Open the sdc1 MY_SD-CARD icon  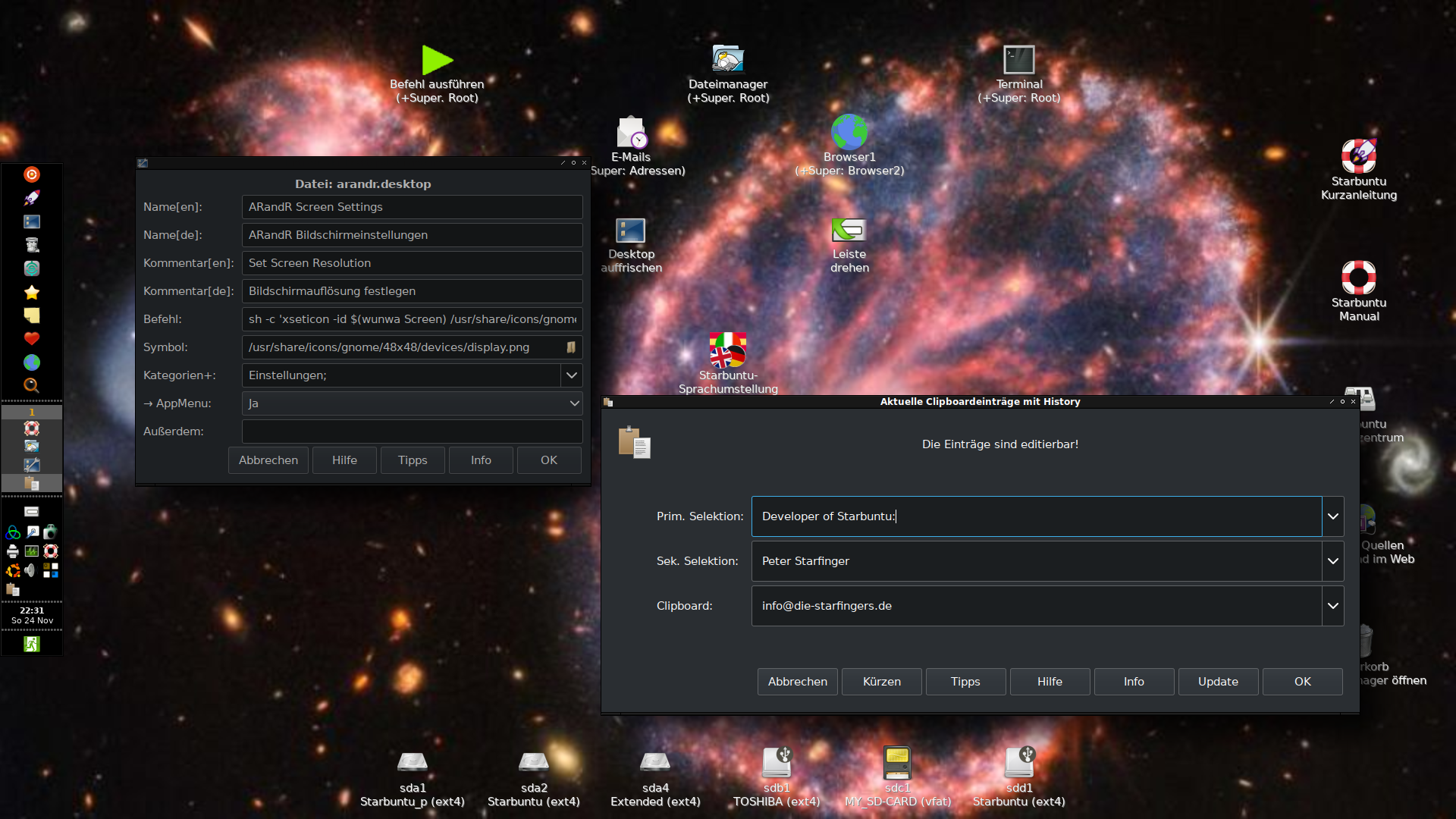(x=897, y=762)
